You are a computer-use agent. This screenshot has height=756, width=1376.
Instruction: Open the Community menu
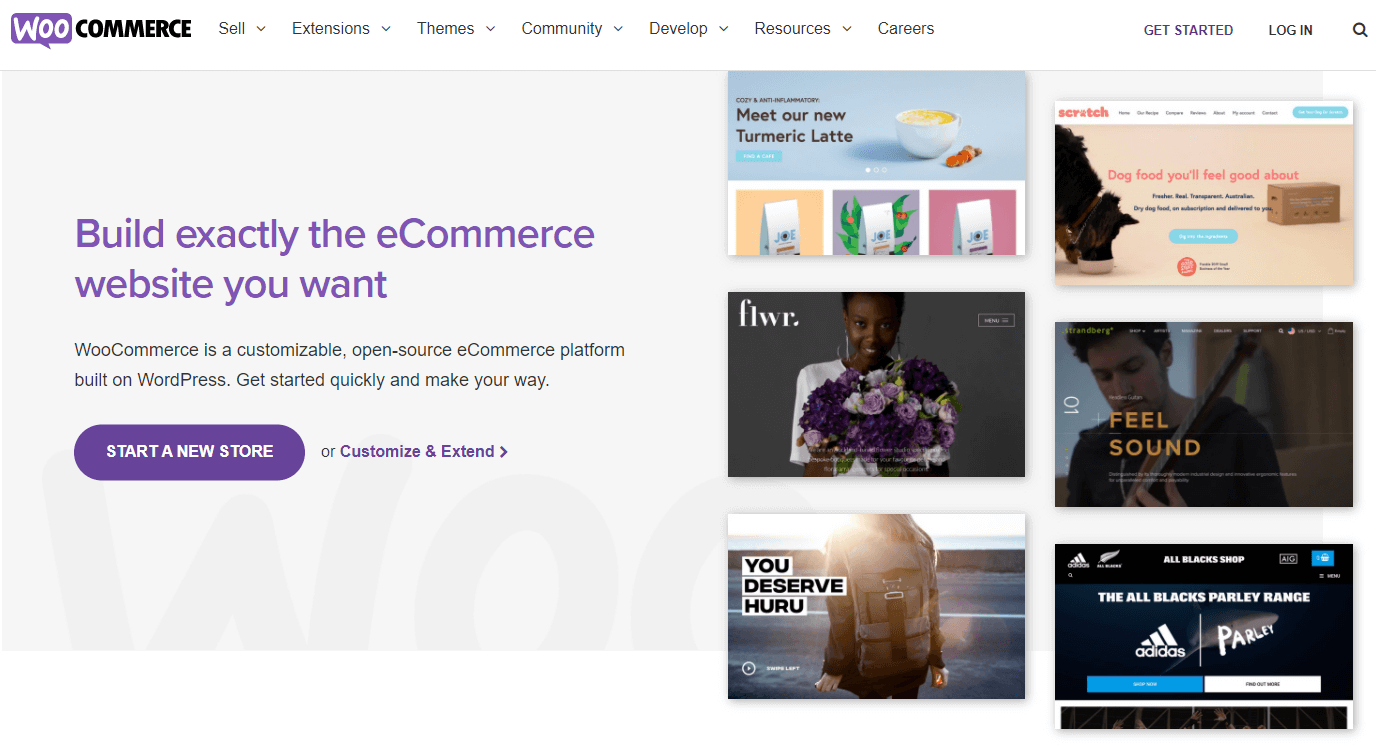pyautogui.click(x=562, y=28)
